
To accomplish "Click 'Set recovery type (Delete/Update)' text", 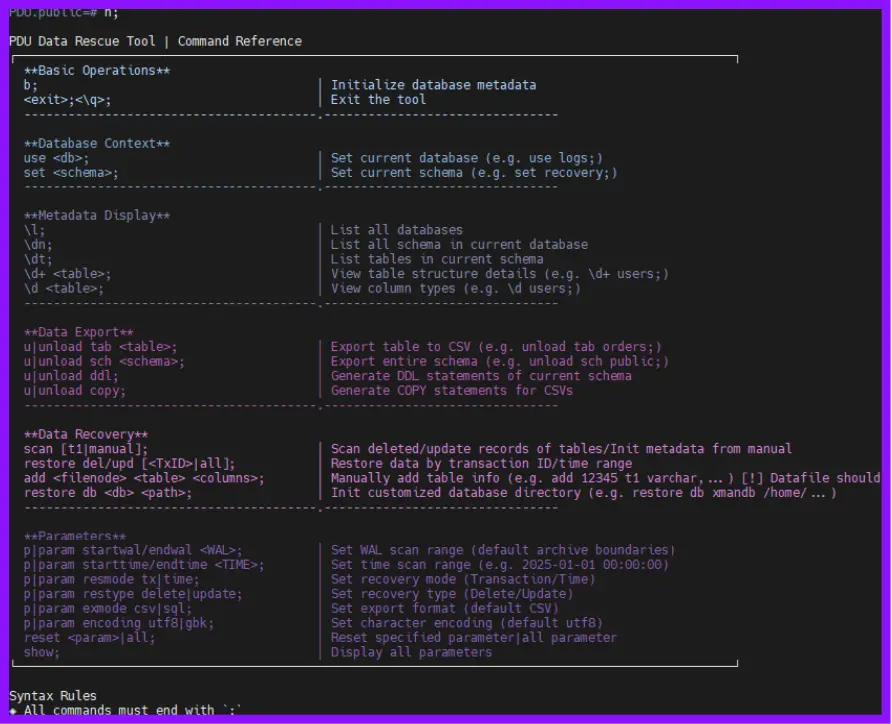I will [x=452, y=594].
